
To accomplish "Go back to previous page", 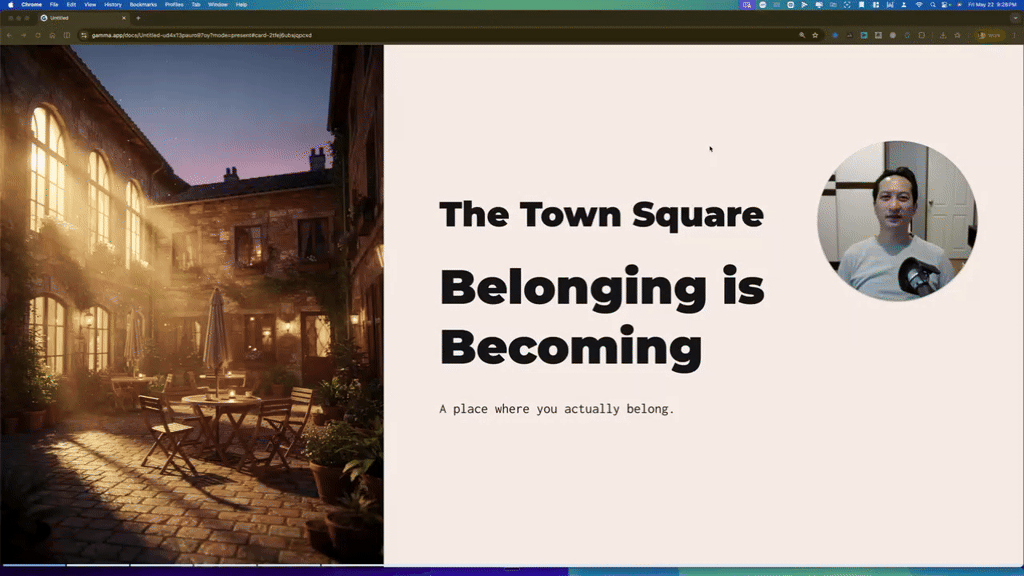I will 9,35.
